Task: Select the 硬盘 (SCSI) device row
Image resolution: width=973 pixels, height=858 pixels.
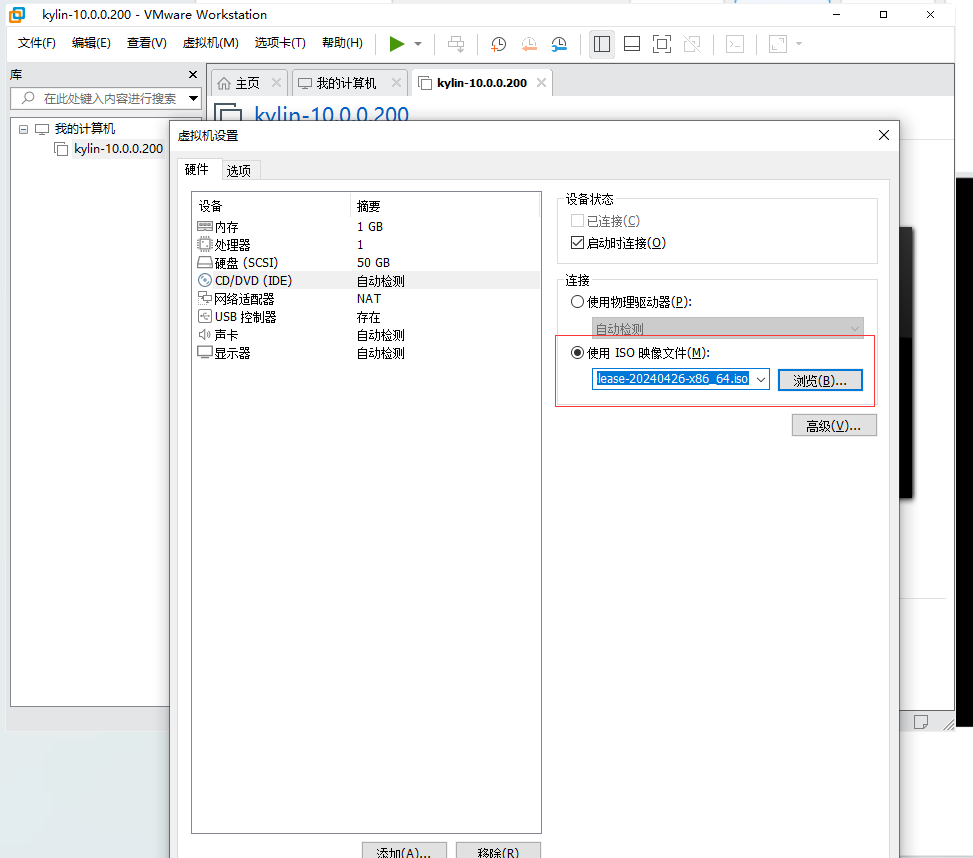Action: click(x=366, y=262)
